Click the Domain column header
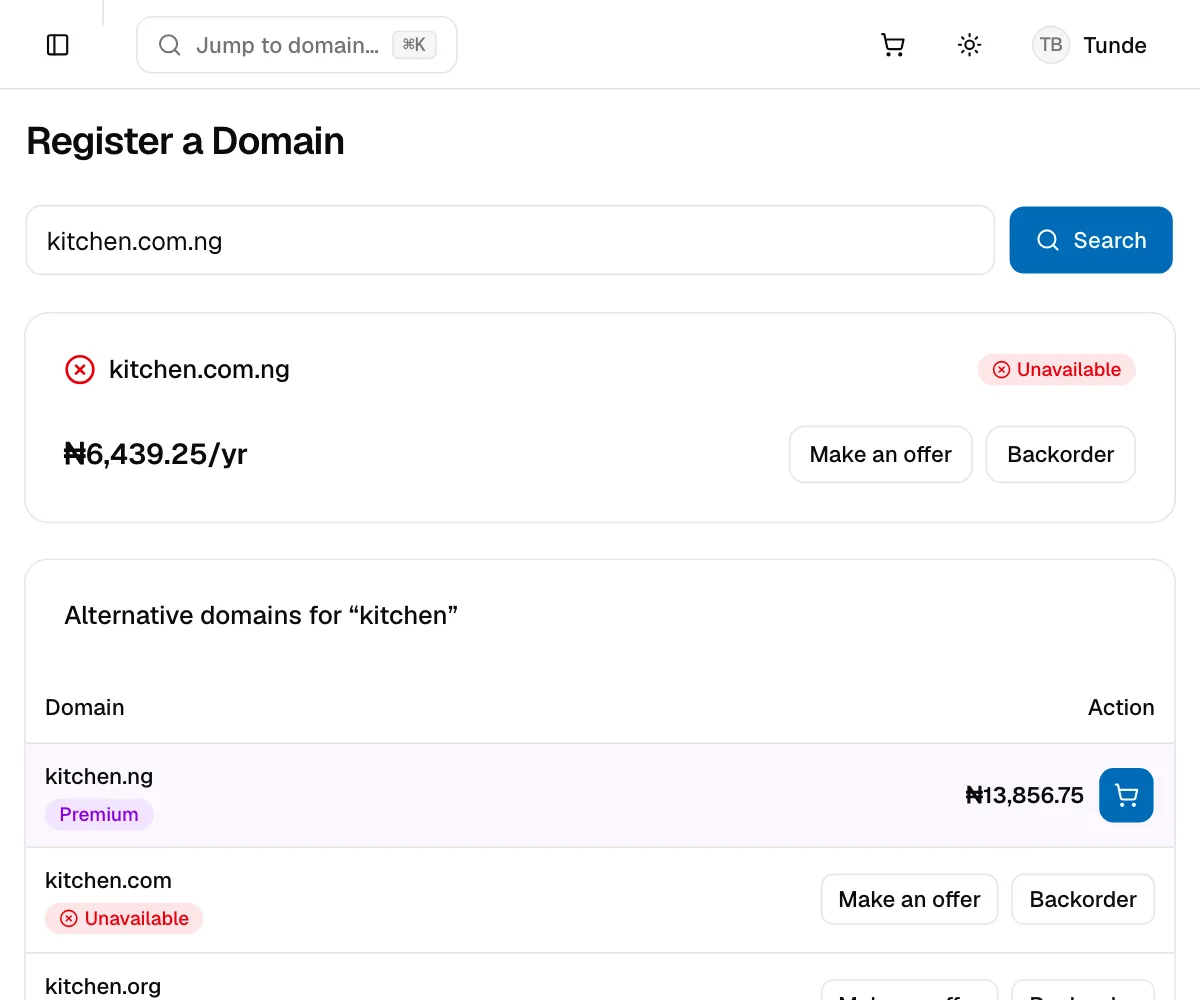 [x=85, y=707]
